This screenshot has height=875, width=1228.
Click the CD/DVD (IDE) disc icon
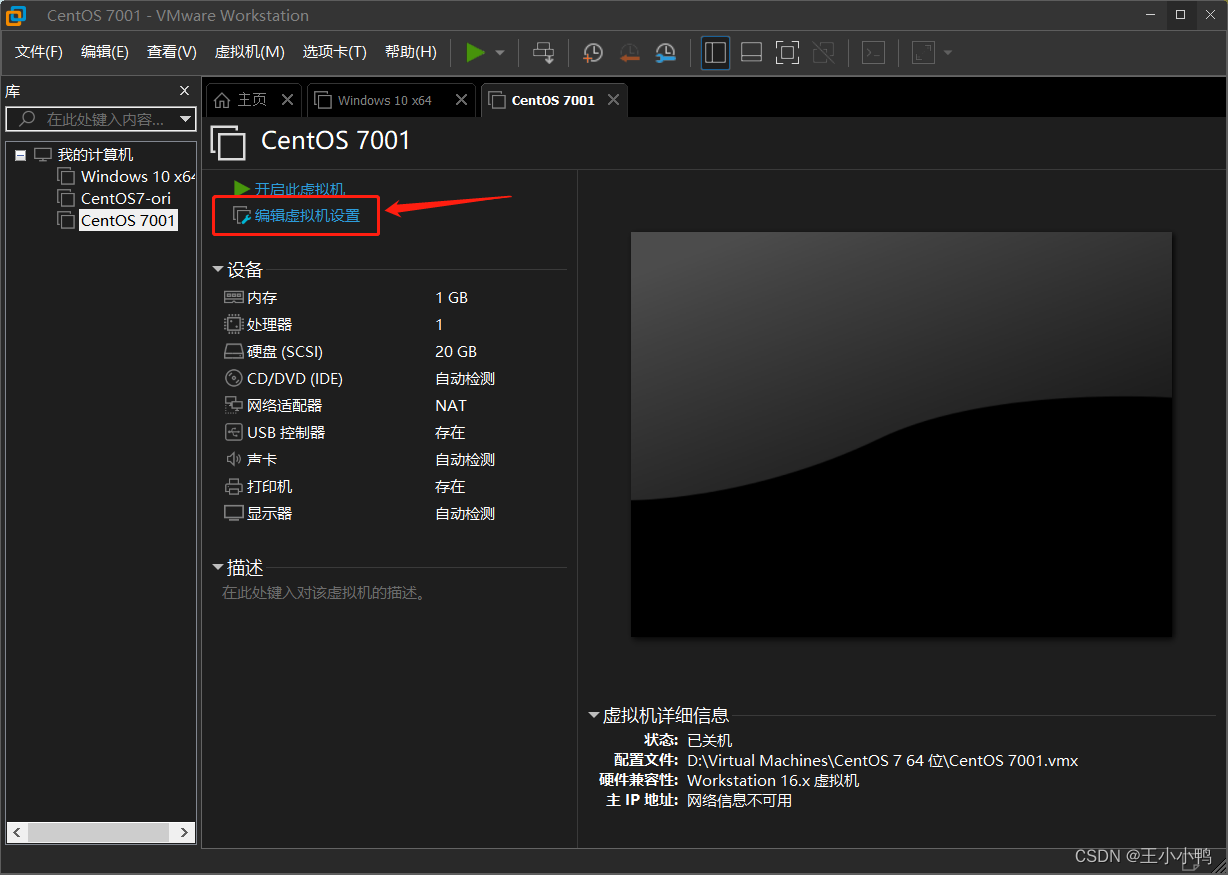(233, 379)
